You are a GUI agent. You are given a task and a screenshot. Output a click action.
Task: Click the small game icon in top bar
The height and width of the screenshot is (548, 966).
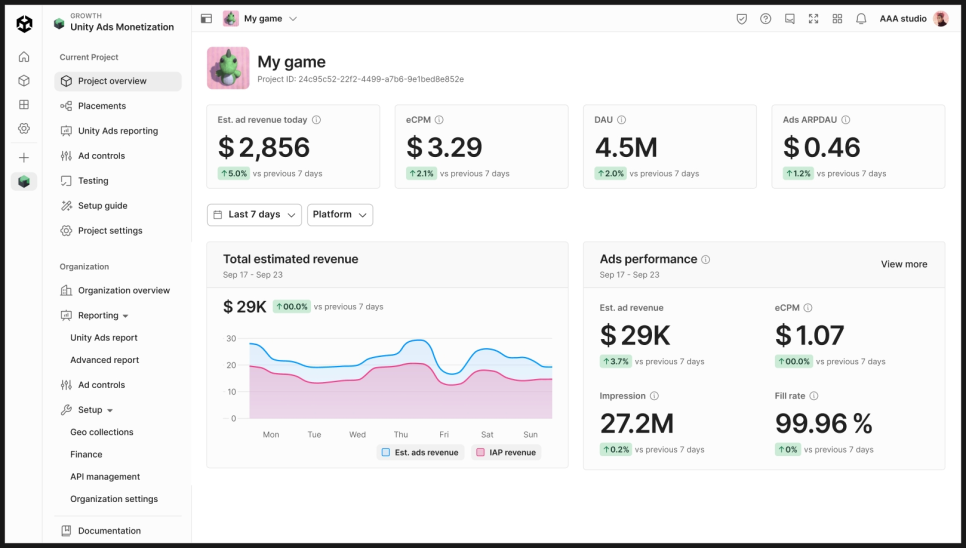(231, 18)
